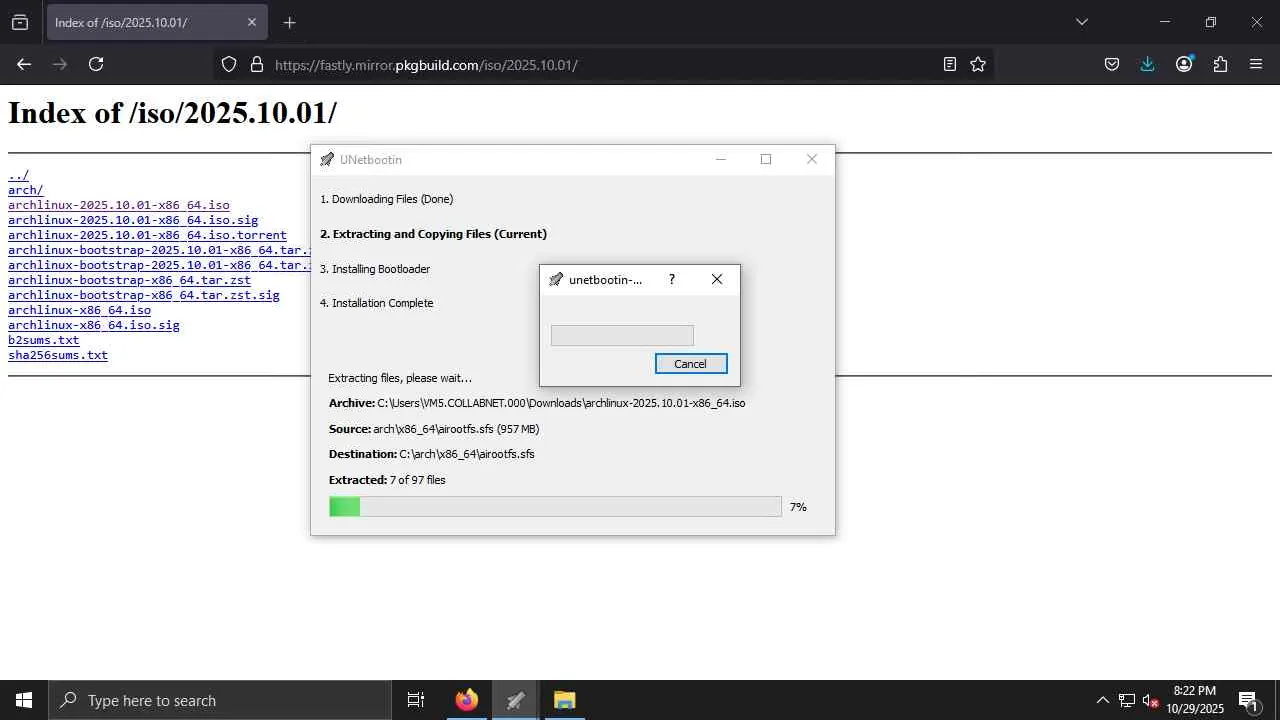Click the 7% progress label
Image resolution: width=1280 pixels, height=720 pixels.
coord(798,507)
